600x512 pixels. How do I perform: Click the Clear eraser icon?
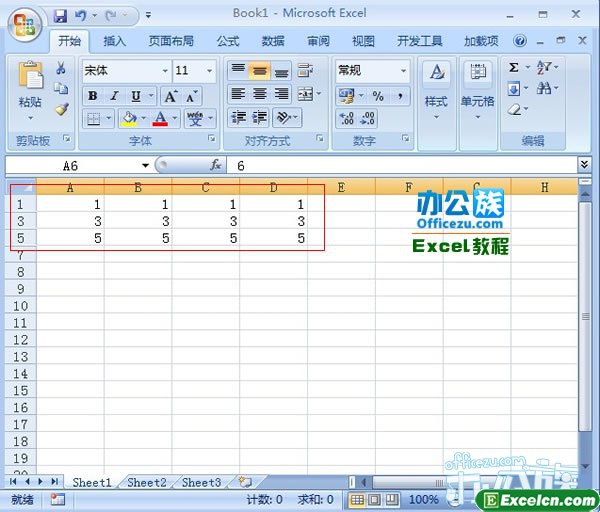point(514,110)
